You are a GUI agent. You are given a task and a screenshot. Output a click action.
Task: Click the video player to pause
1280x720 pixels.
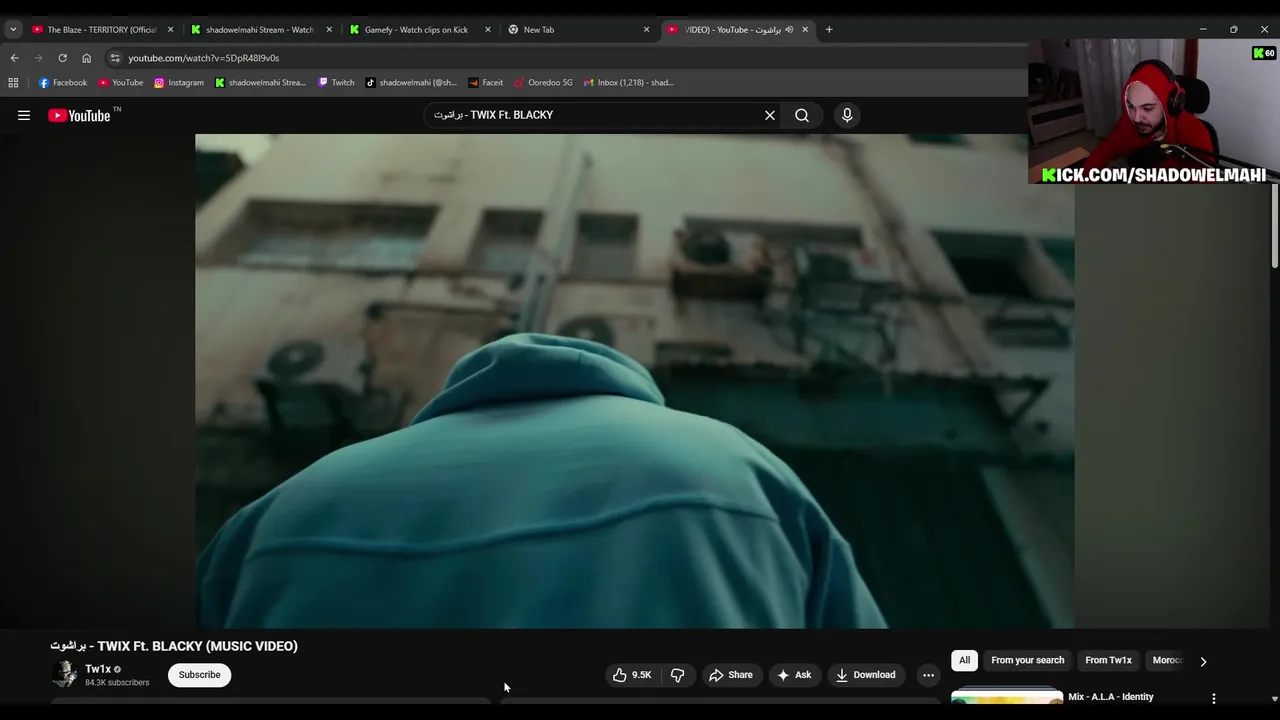pos(635,380)
